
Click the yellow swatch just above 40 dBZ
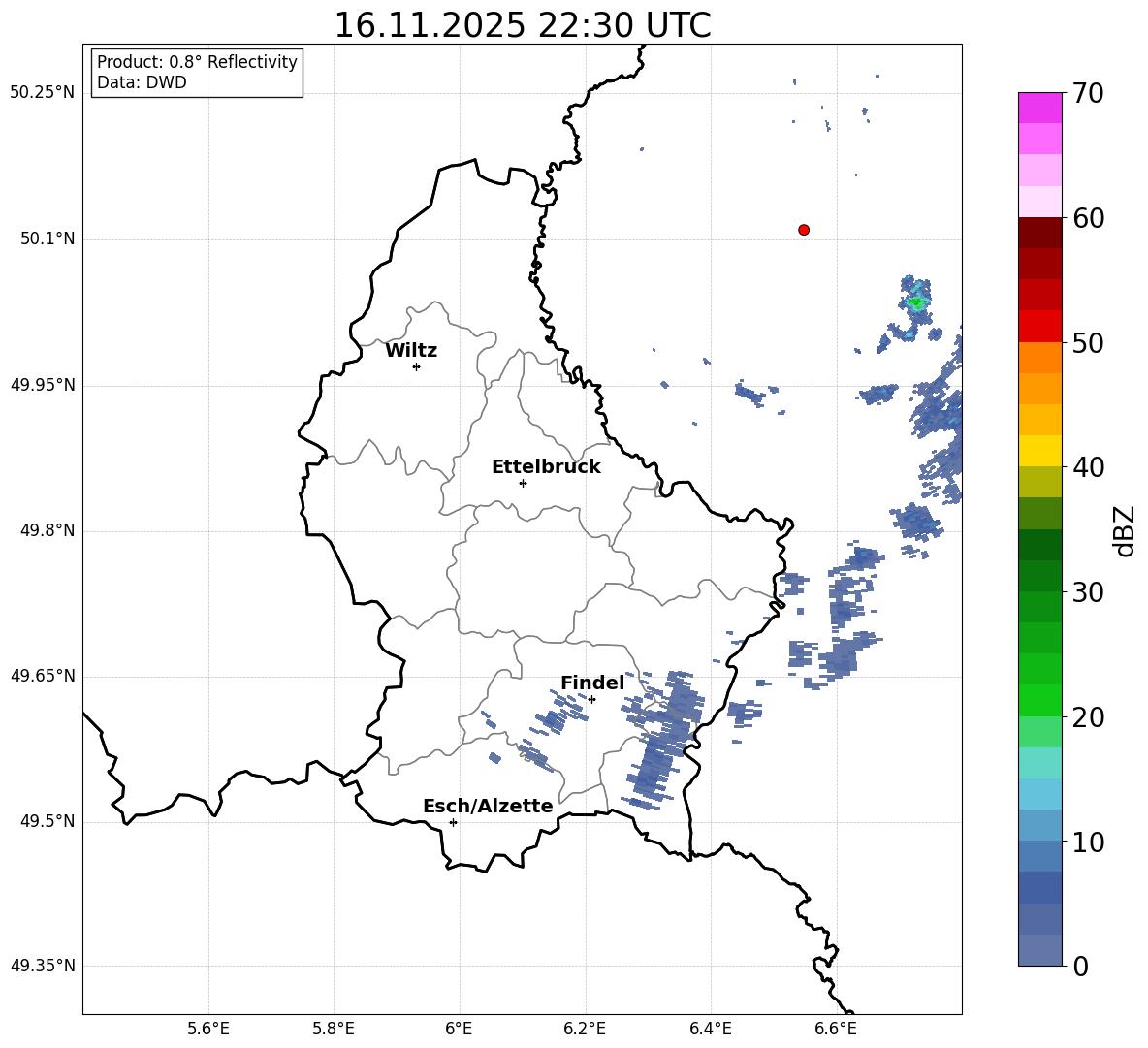pyautogui.click(x=1040, y=451)
